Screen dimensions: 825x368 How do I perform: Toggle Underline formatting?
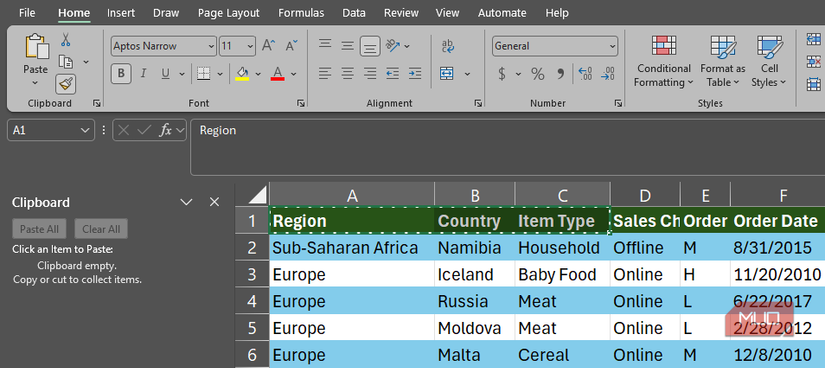pyautogui.click(x=165, y=73)
